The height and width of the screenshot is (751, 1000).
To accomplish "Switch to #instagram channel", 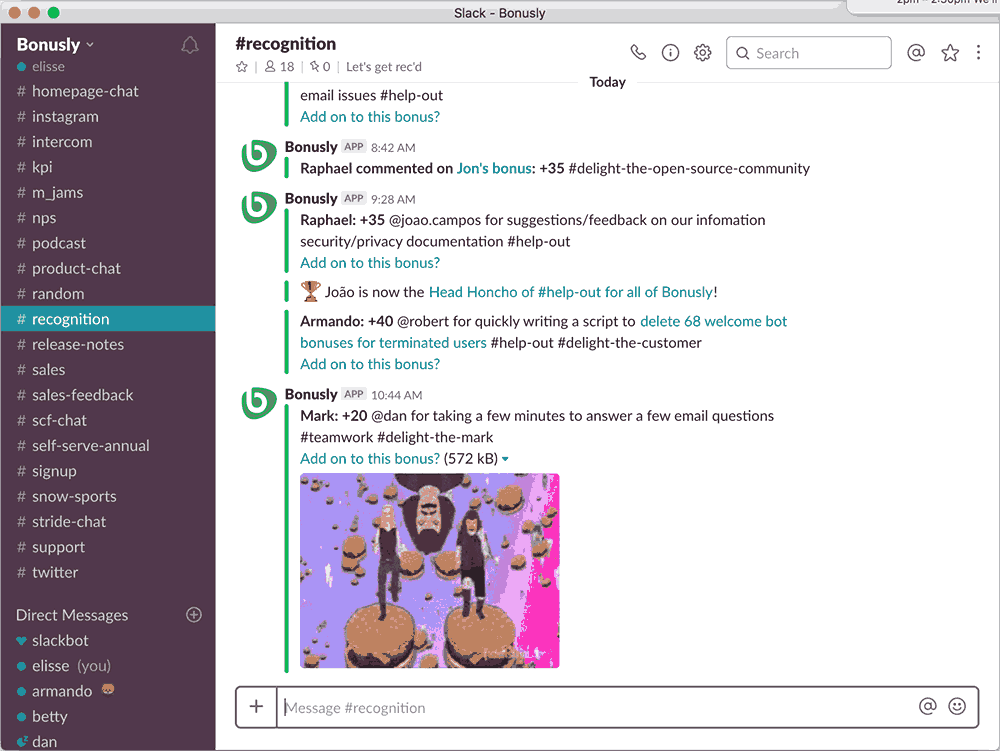I will click(x=108, y=117).
